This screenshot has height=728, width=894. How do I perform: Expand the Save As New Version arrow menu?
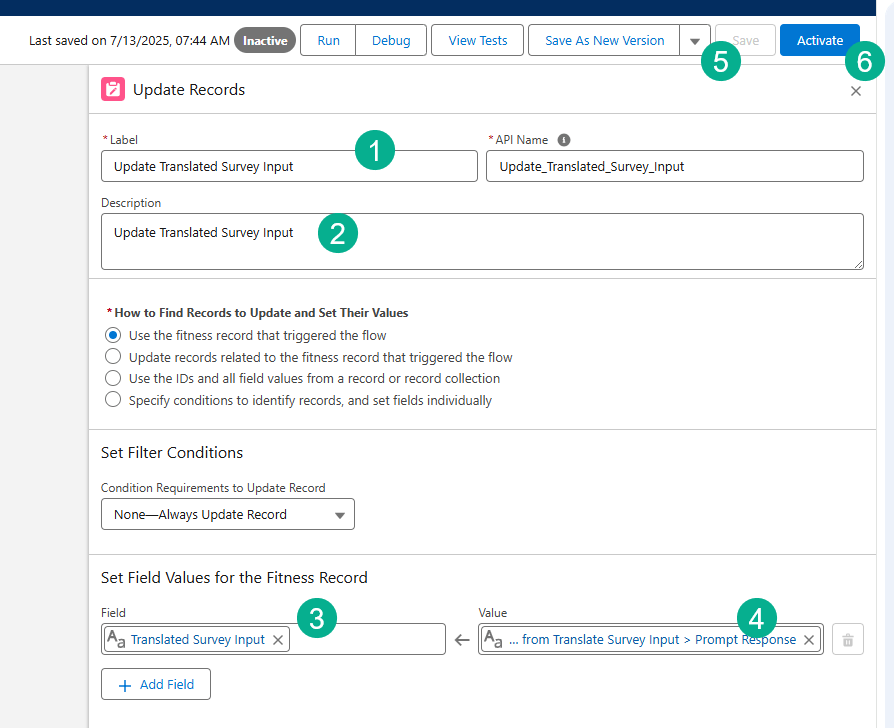pos(695,41)
